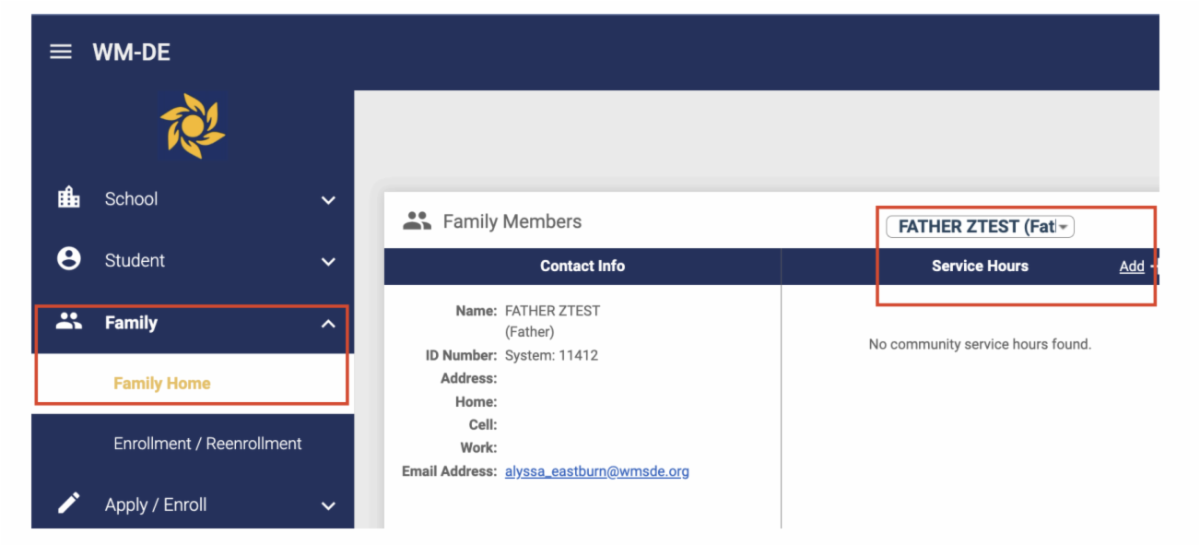1200x546 pixels.
Task: Expand the Apply / Enroll chevron
Action: [328, 506]
